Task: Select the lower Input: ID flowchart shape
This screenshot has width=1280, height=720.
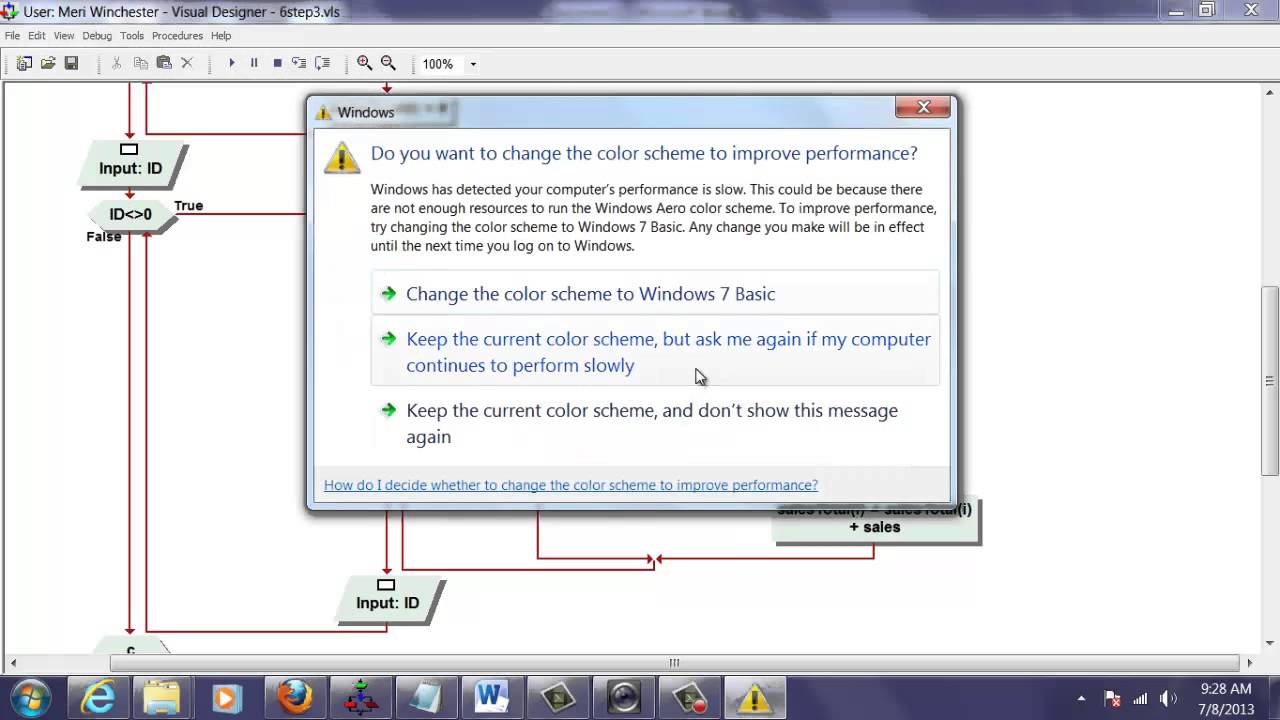Action: click(x=388, y=602)
